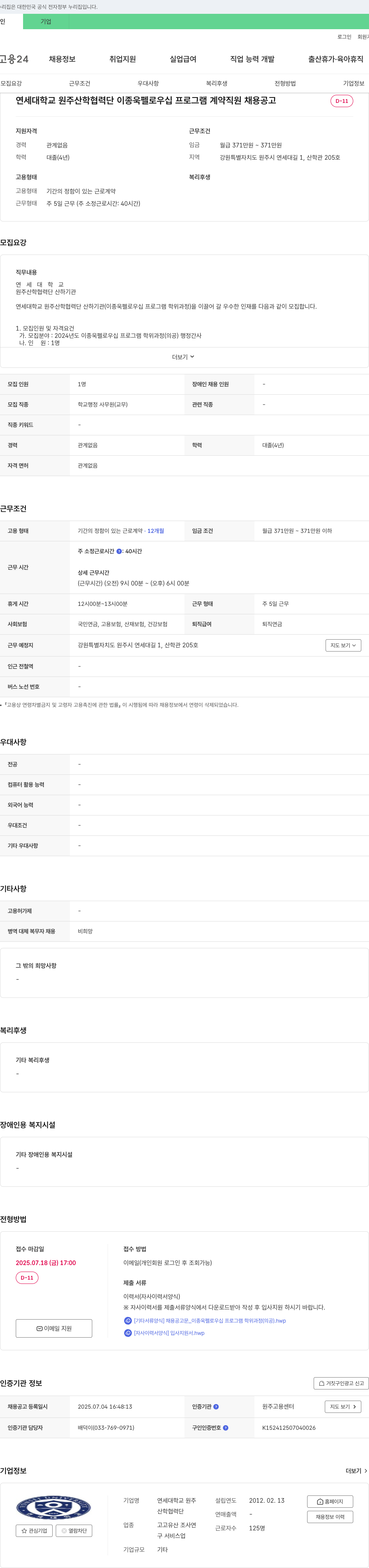Switch to the 기업 tab at top
The width and height of the screenshot is (369, 1568).
(46, 21)
